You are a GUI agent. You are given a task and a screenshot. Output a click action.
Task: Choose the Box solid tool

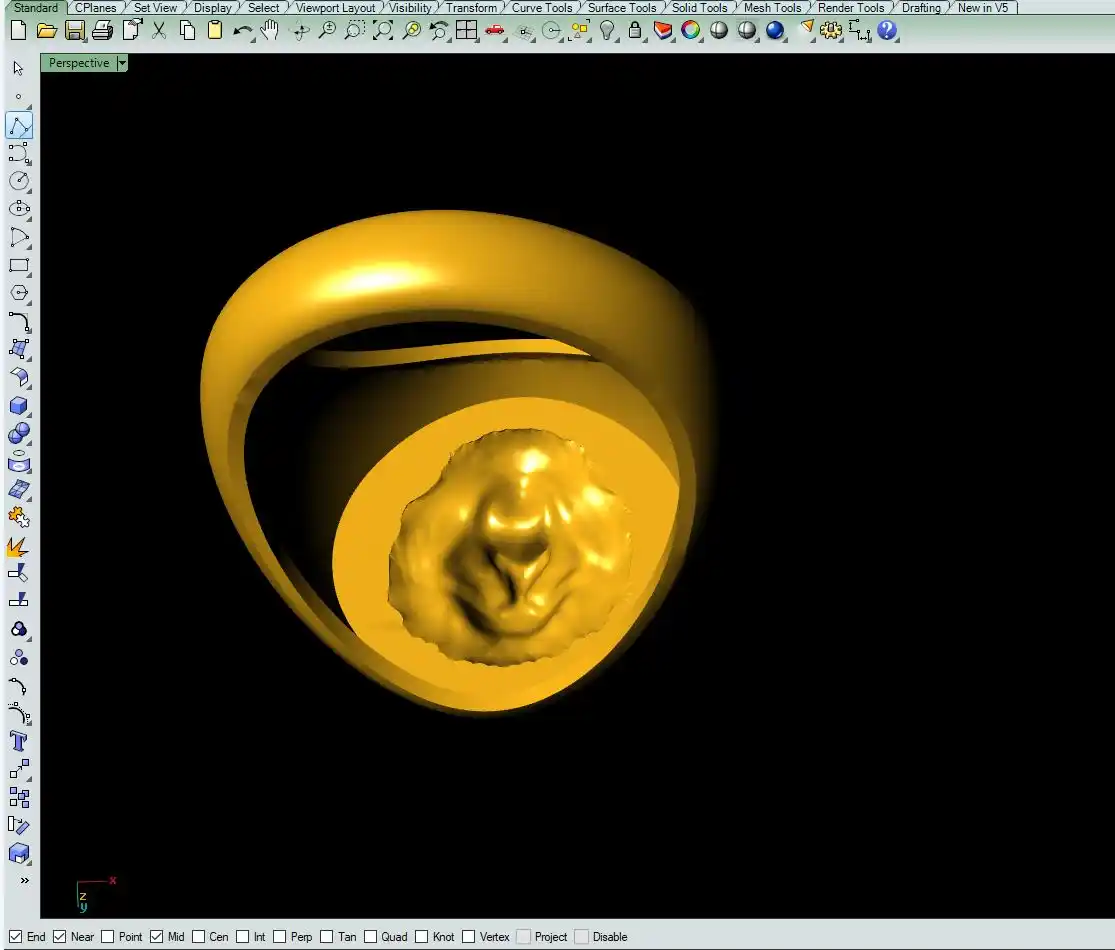click(19, 406)
